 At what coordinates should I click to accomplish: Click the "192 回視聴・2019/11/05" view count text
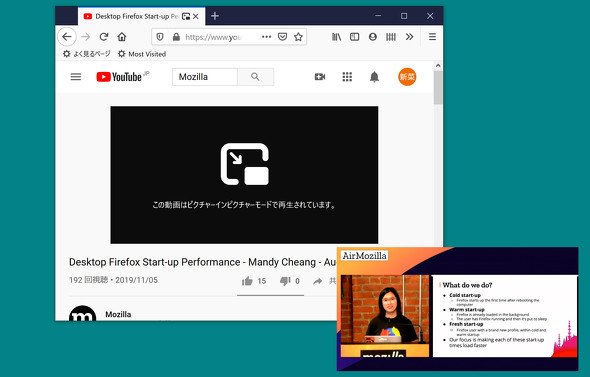click(x=113, y=280)
